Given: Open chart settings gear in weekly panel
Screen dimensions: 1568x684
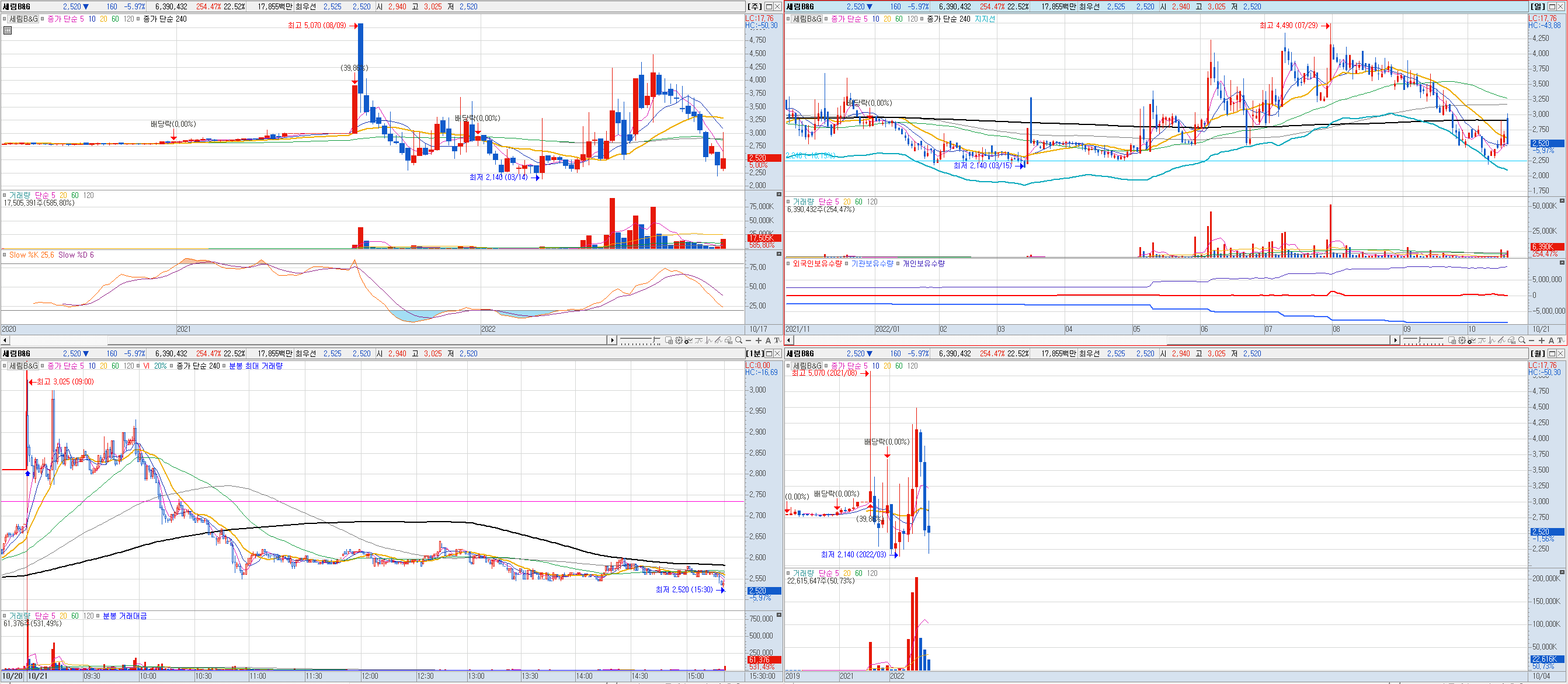Looking at the screenshot, I should coord(679,341).
